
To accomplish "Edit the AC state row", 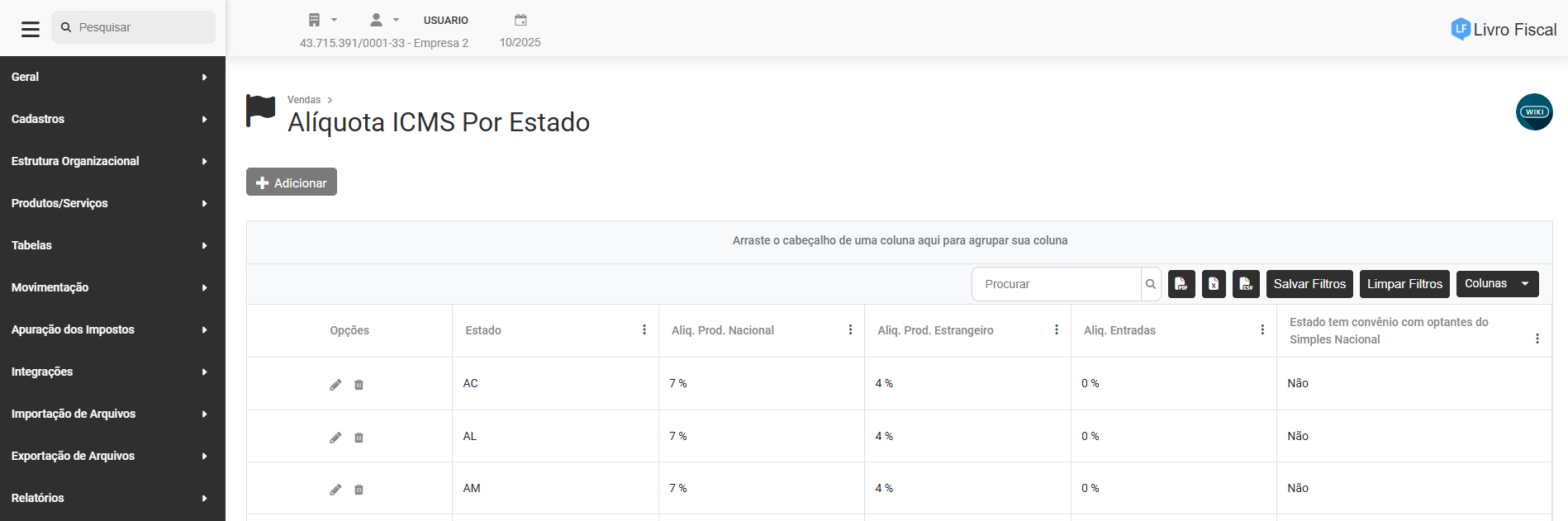I will (x=335, y=385).
